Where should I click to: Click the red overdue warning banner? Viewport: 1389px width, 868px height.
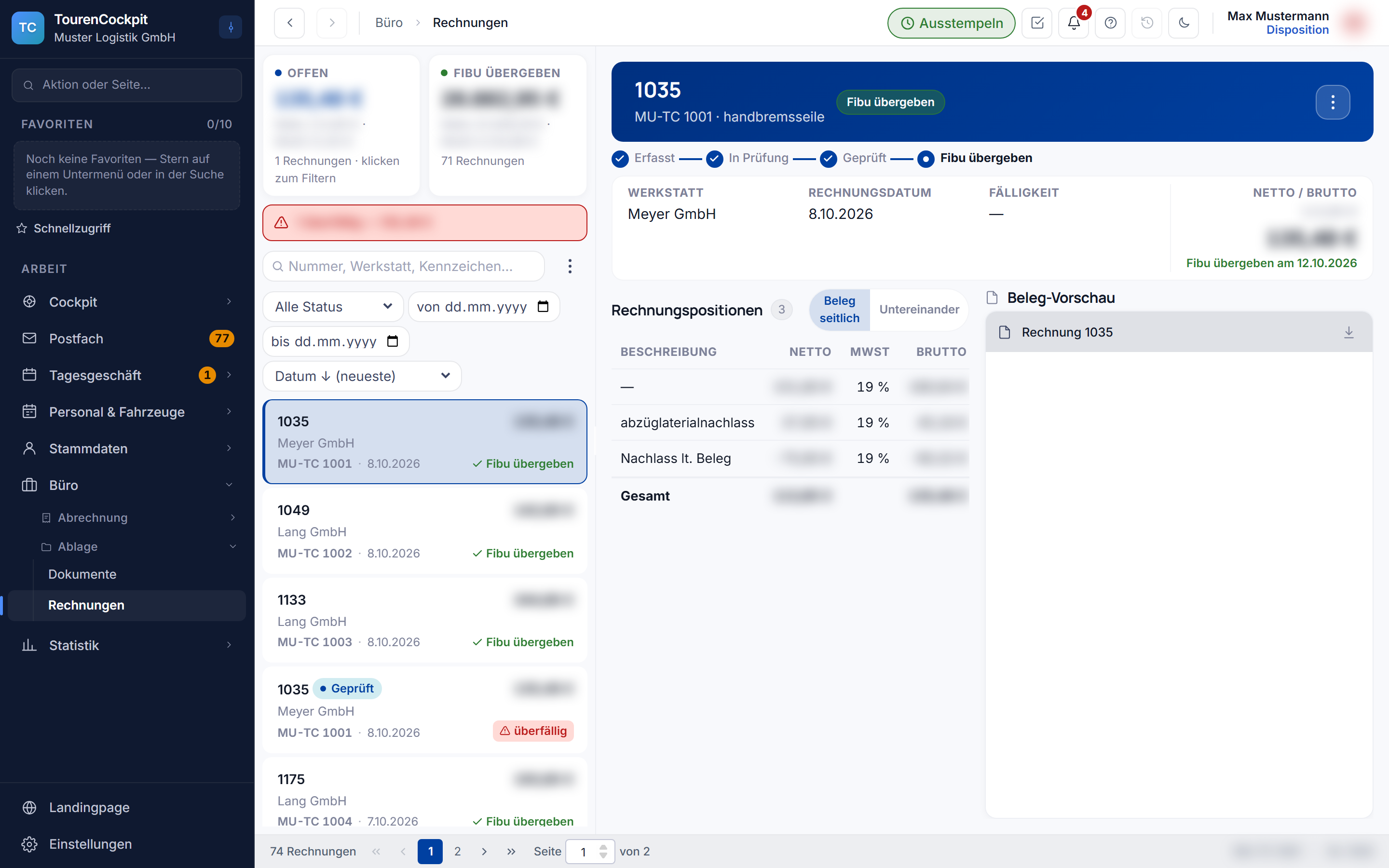click(425, 223)
